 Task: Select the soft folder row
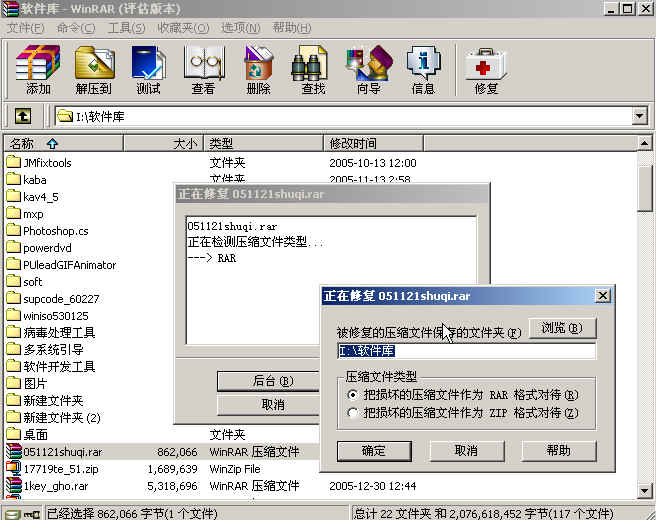pos(33,282)
